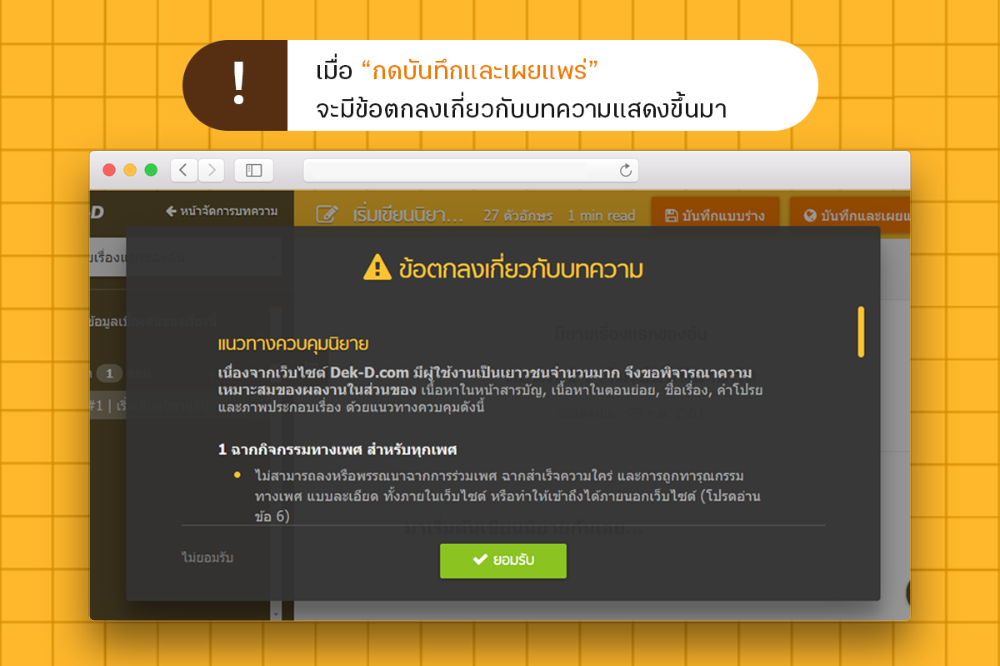Open the story dropdown in left sidebar
The image size is (1000, 666).
pyautogui.click(x=185, y=258)
